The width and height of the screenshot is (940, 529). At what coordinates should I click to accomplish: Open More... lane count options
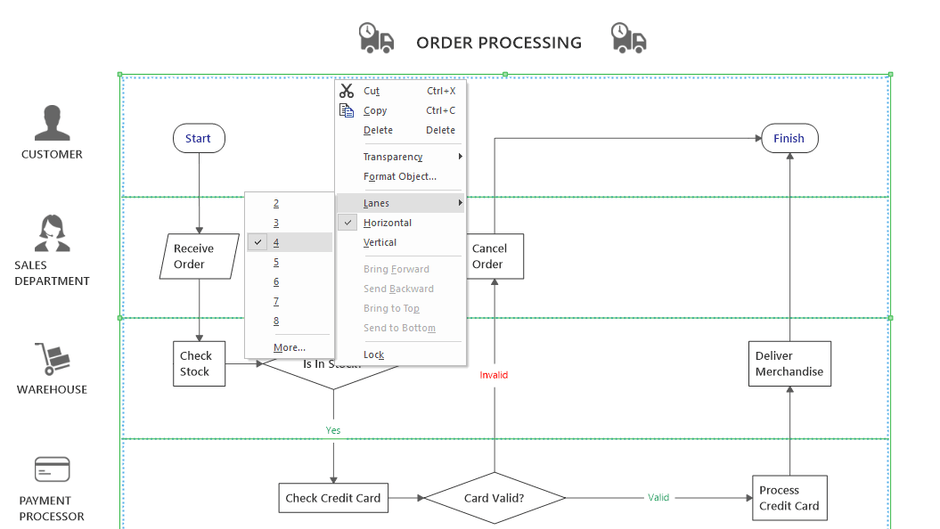pos(289,348)
